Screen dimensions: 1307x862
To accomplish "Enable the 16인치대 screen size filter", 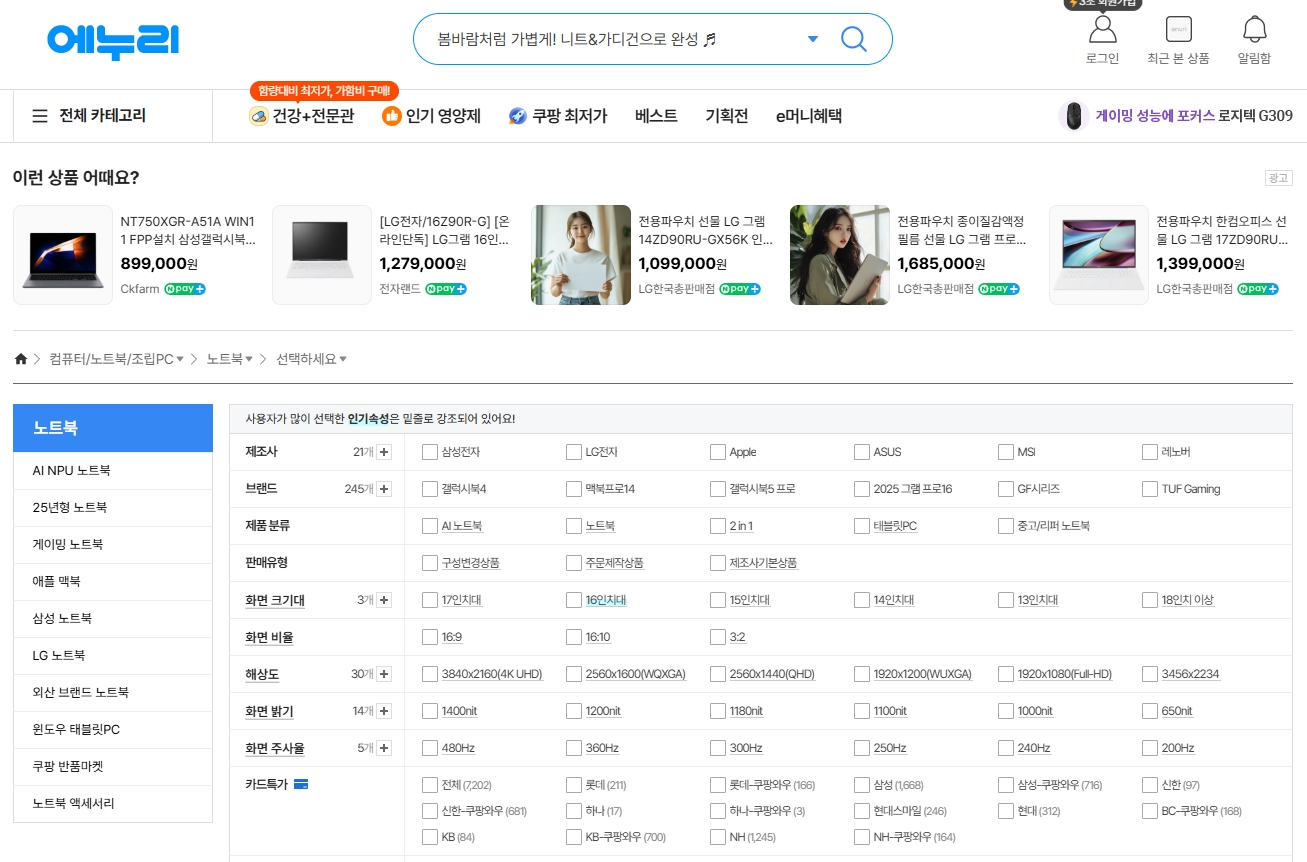I will 573,599.
